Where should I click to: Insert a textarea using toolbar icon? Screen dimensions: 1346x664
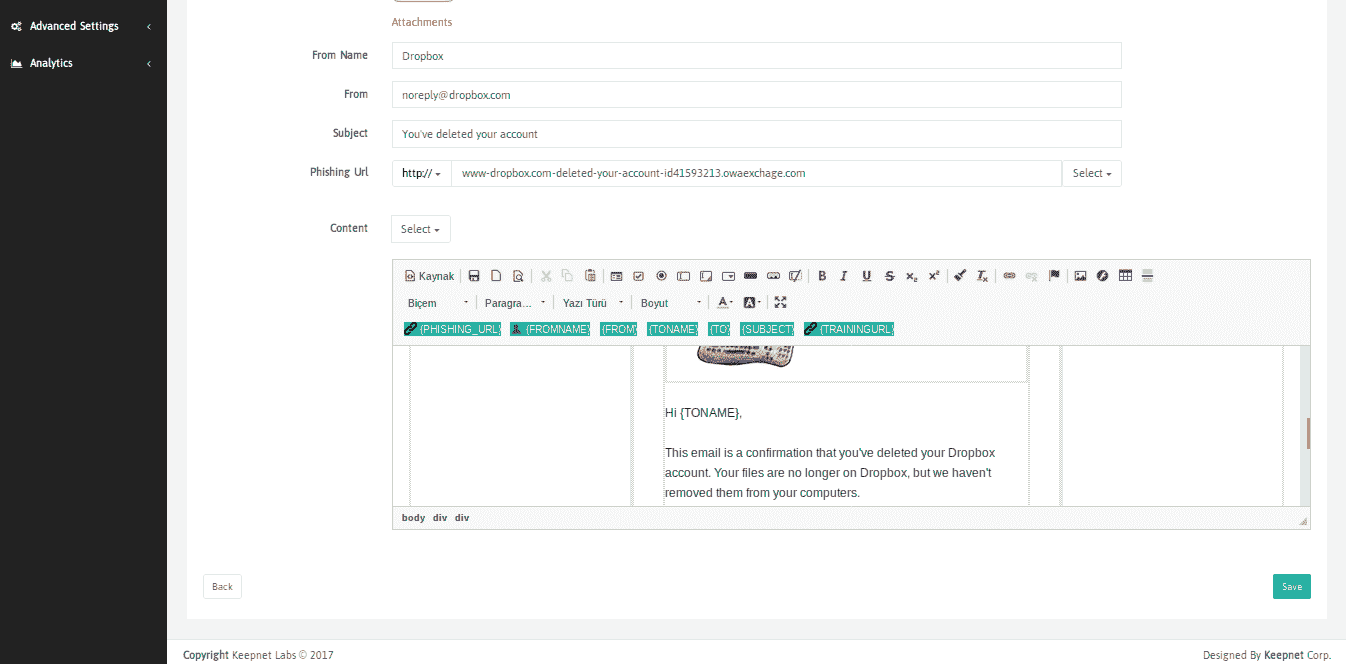[x=706, y=276]
